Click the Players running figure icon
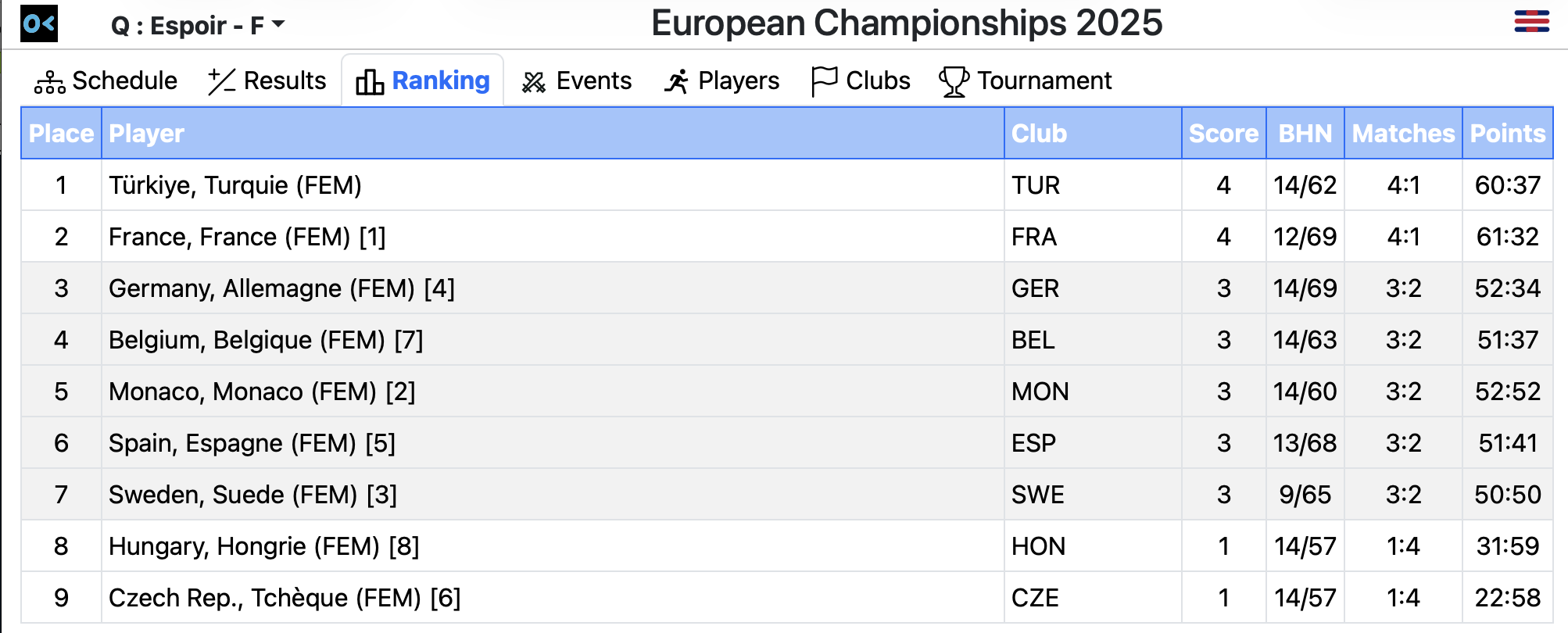Image resolution: width=1568 pixels, height=633 pixels. [x=676, y=81]
